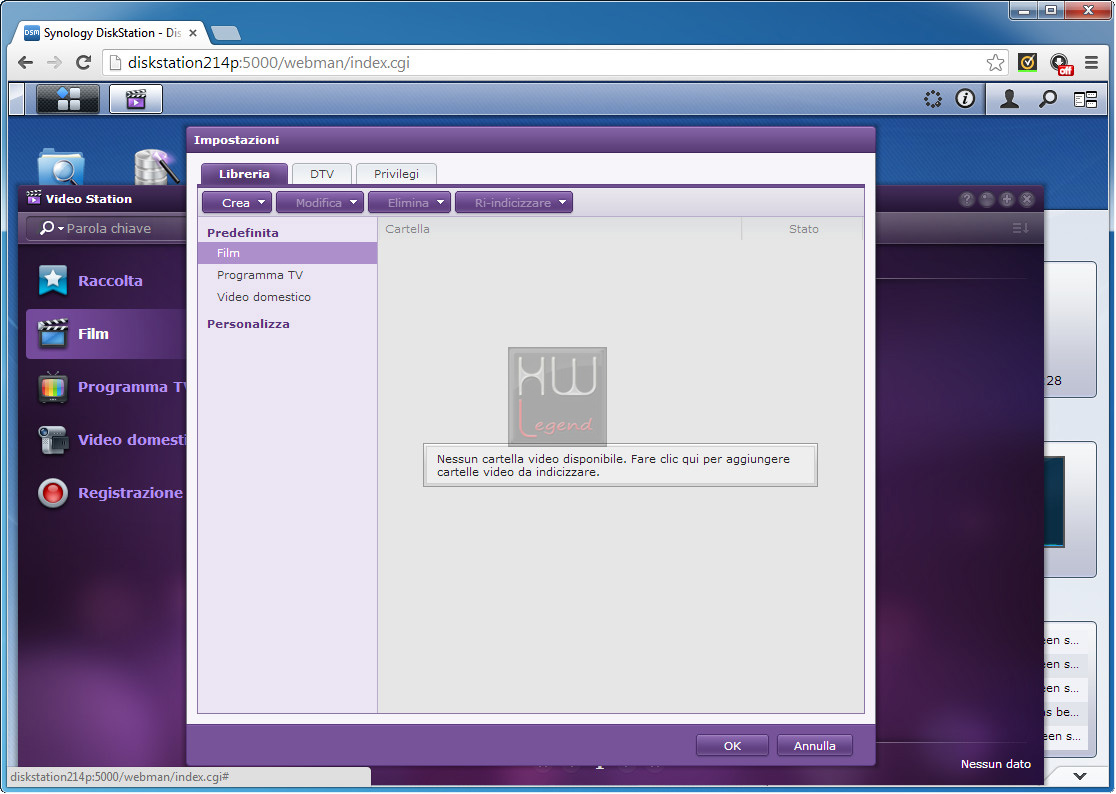Viewport: 1116px width, 794px height.
Task: Open the File Station desktop icon
Action: [x=61, y=168]
